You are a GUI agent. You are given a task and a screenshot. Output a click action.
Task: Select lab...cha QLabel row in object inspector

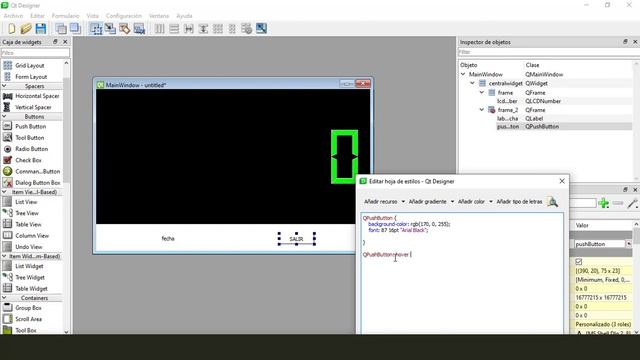point(545,118)
